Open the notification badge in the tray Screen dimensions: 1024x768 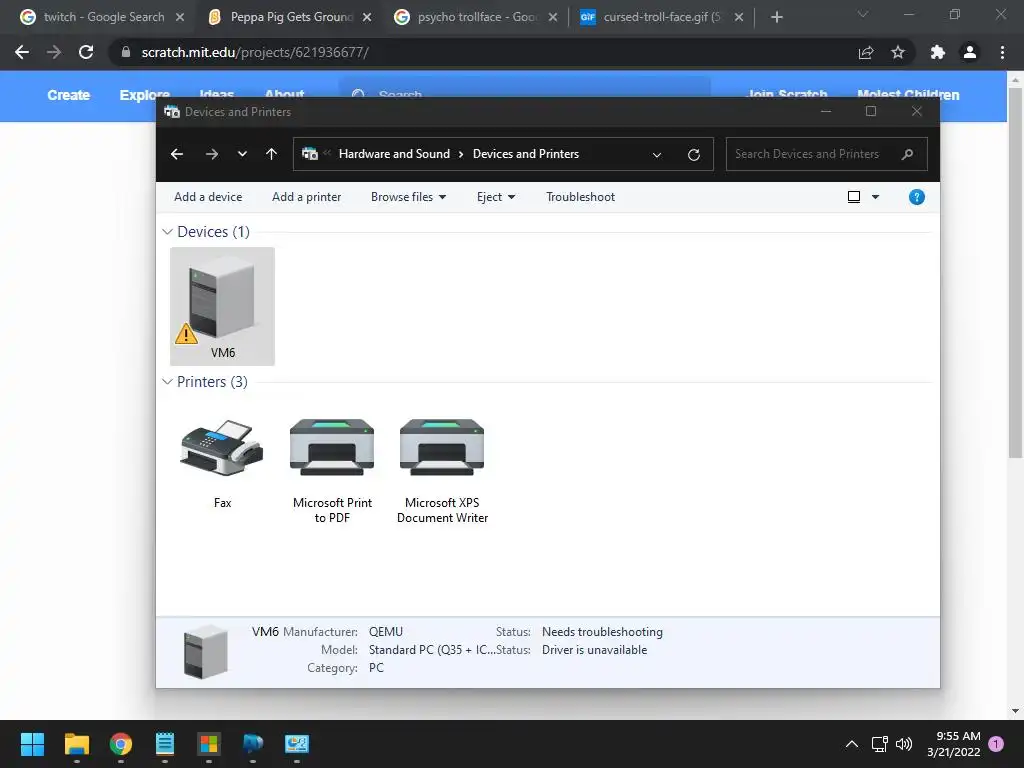click(996, 744)
